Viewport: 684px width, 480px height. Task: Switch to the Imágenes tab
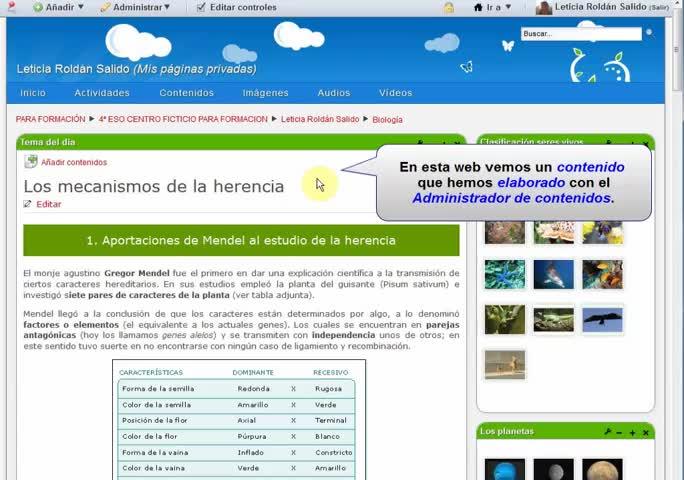266,93
